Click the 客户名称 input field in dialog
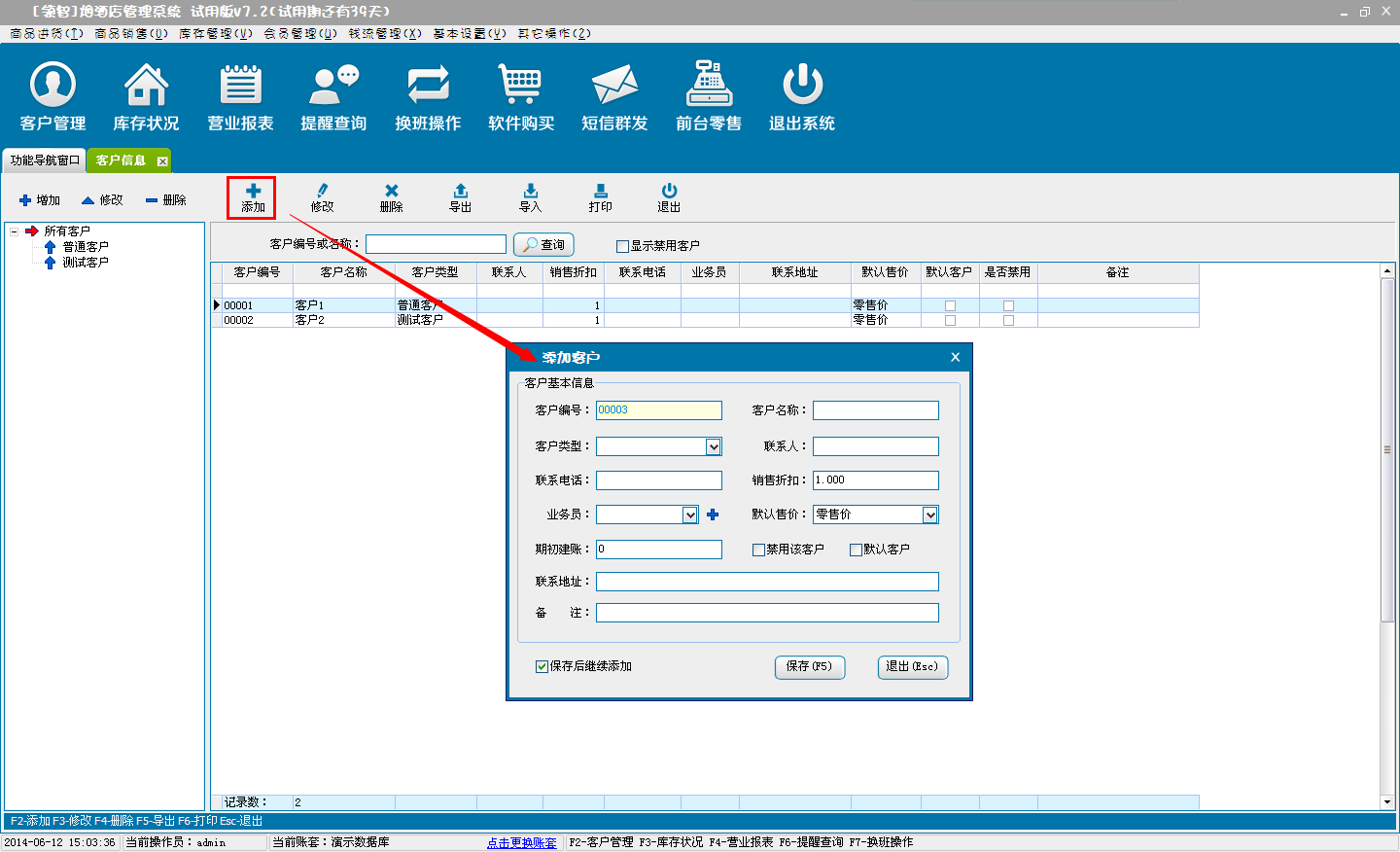The width and height of the screenshot is (1400, 852). point(875,410)
